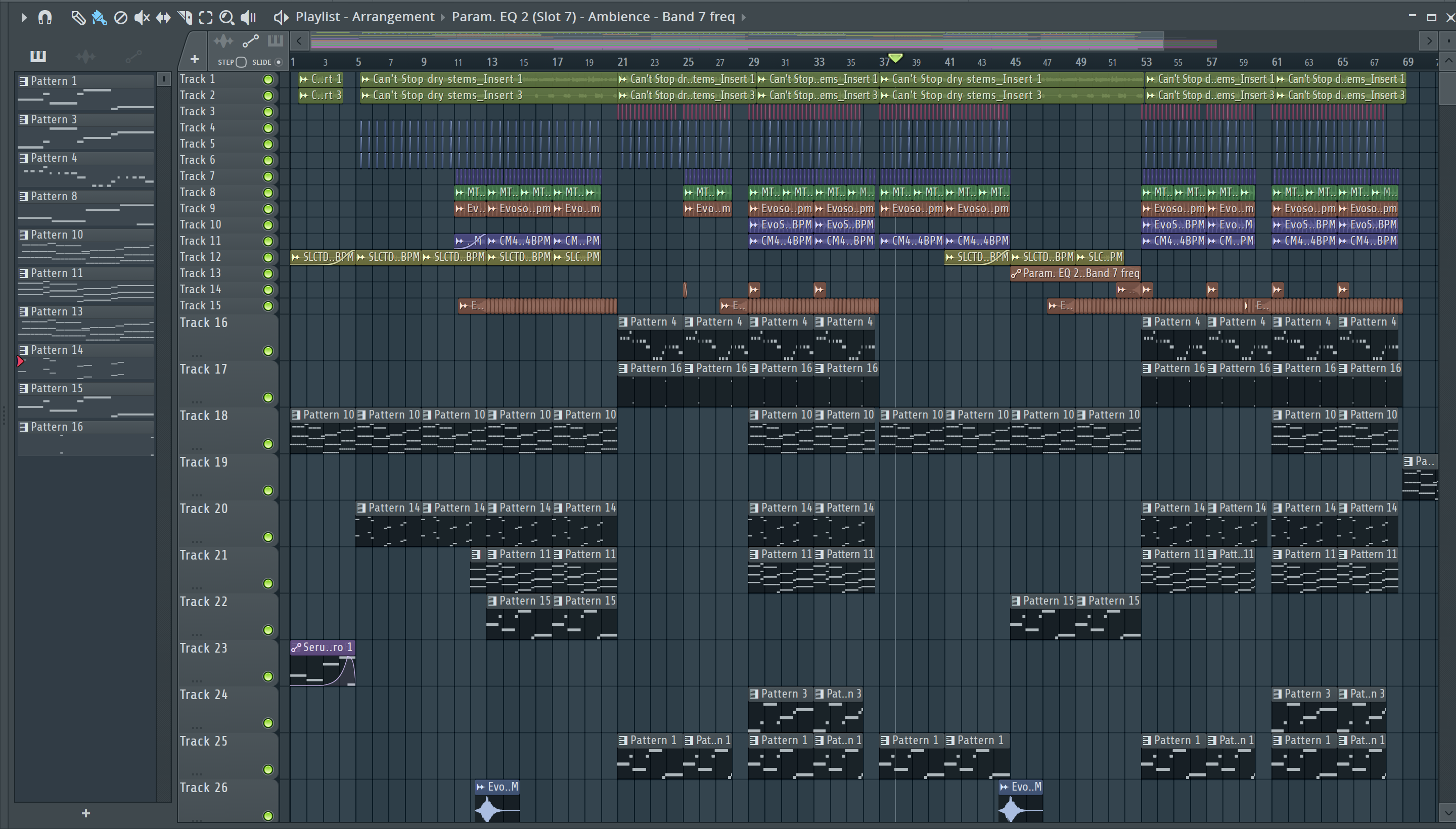Select the Zoom magnifier tool
Viewport: 1456px width, 829px height.
pos(226,18)
